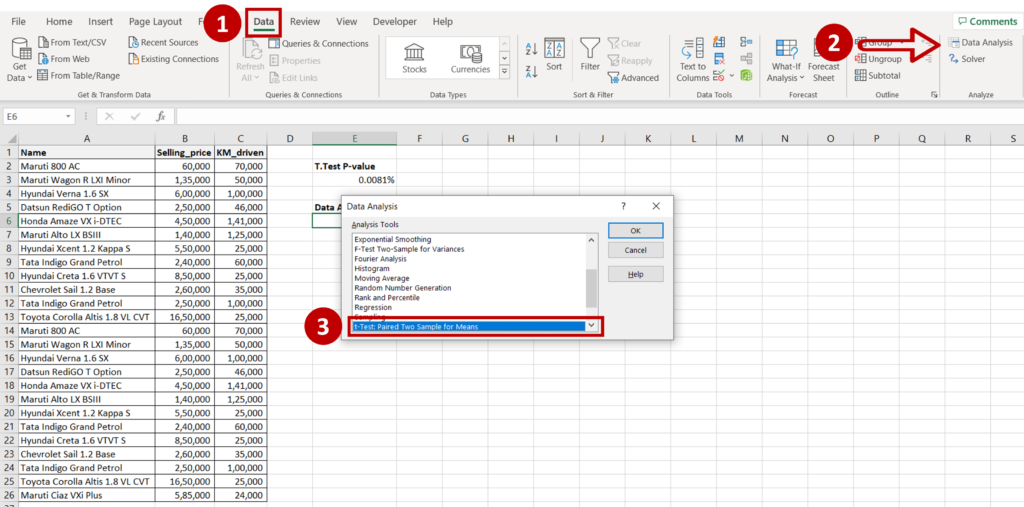Select F-Test Two-Sample for Variances
Screen dimensions: 1024x507
click(409, 249)
